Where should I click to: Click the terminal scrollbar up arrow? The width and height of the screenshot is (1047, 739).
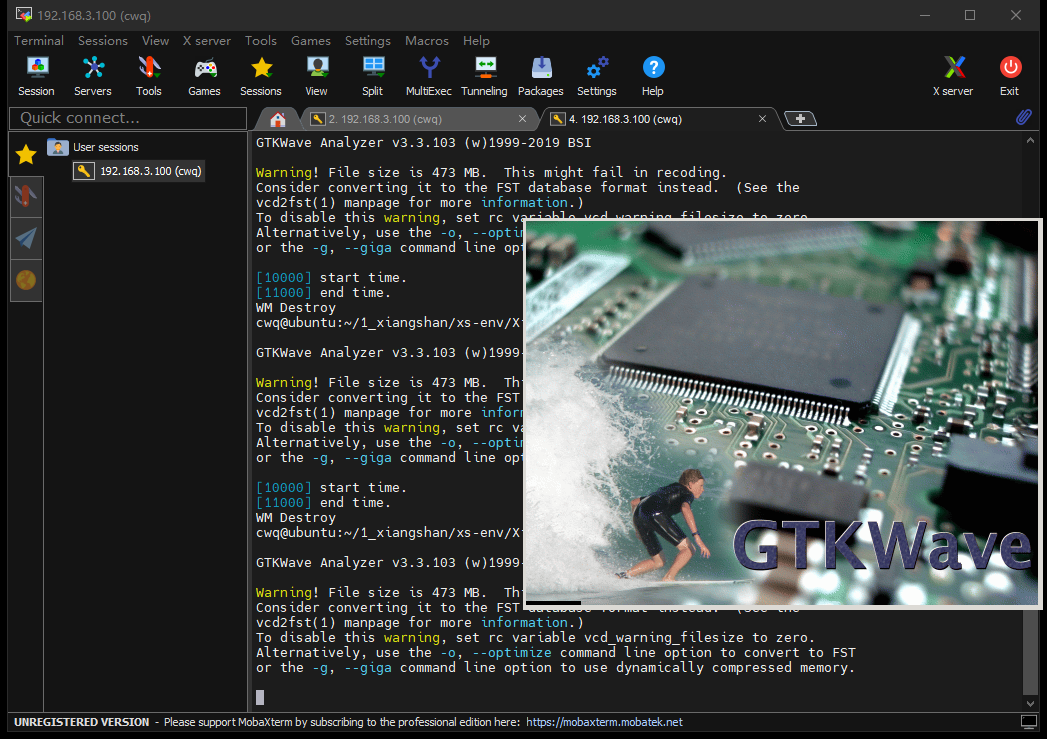1030,141
